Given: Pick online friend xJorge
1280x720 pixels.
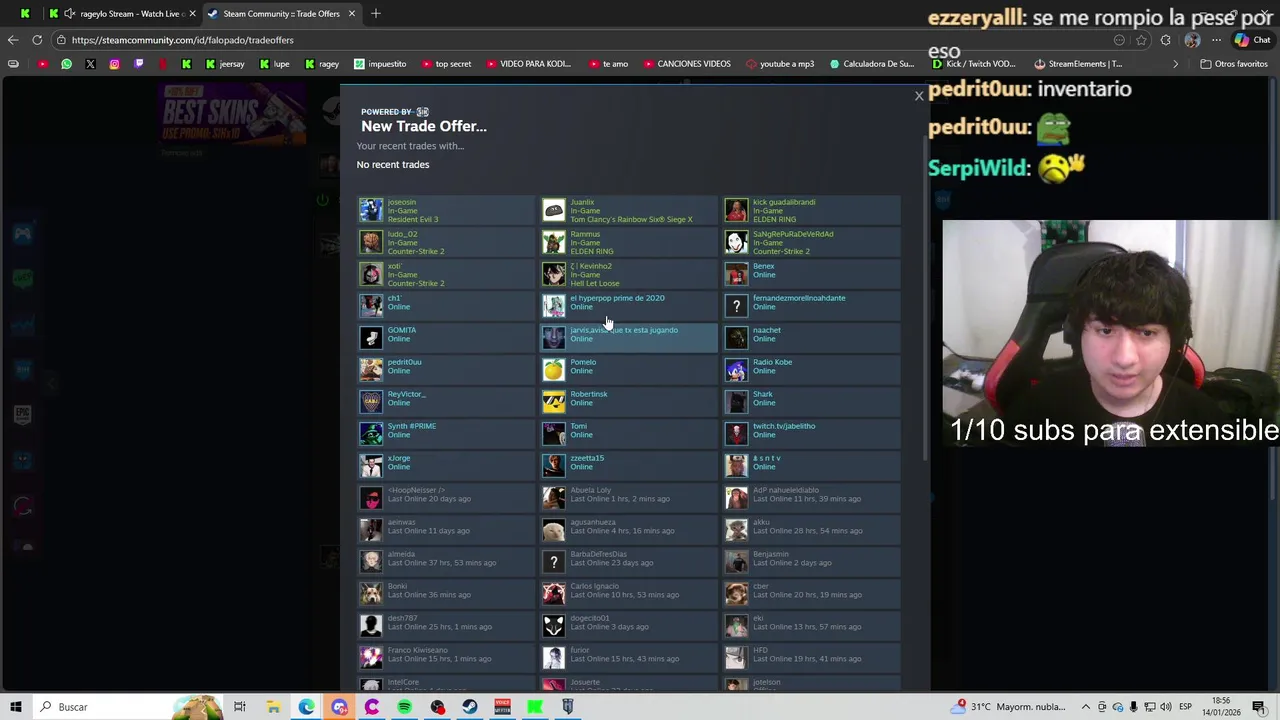Looking at the screenshot, I should pyautogui.click(x=447, y=467).
